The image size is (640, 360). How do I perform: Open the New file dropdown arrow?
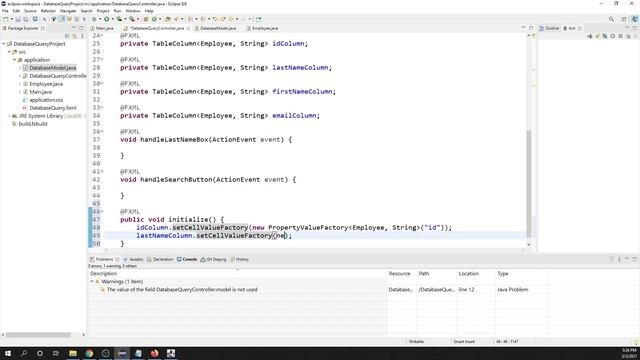click(x=11, y=19)
